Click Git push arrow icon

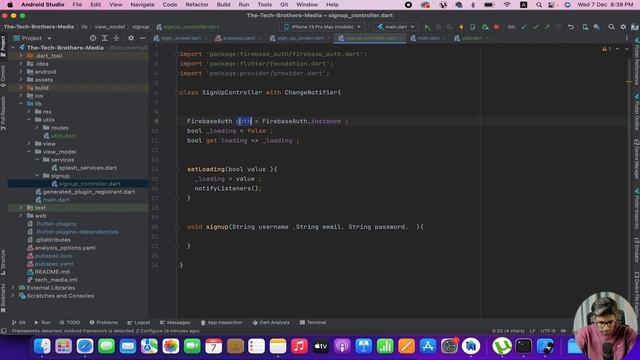point(547,27)
